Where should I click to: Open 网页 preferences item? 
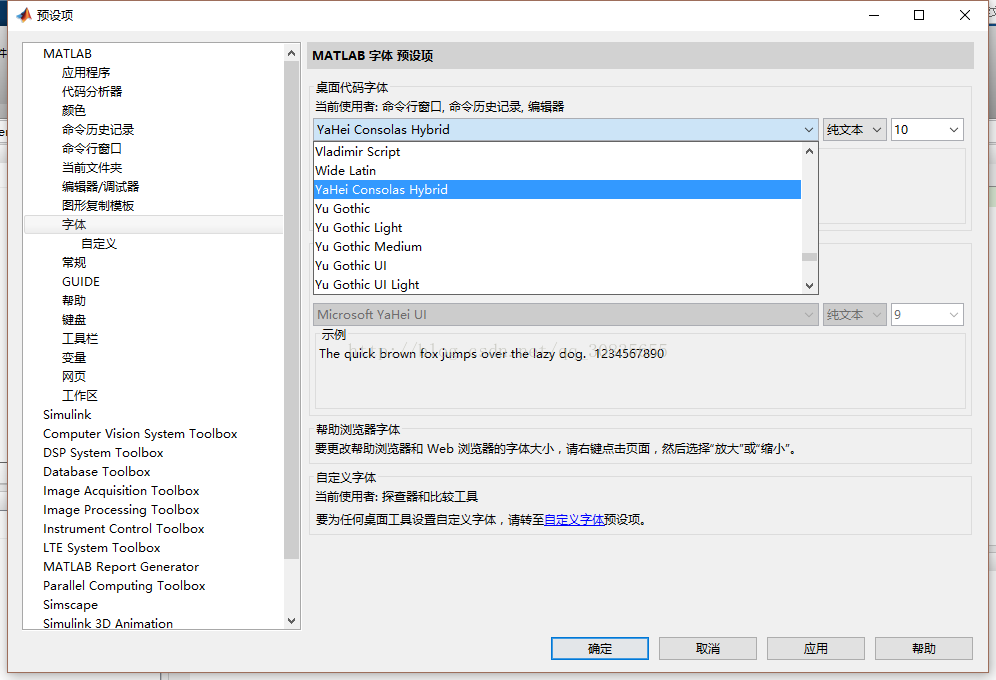(x=74, y=377)
